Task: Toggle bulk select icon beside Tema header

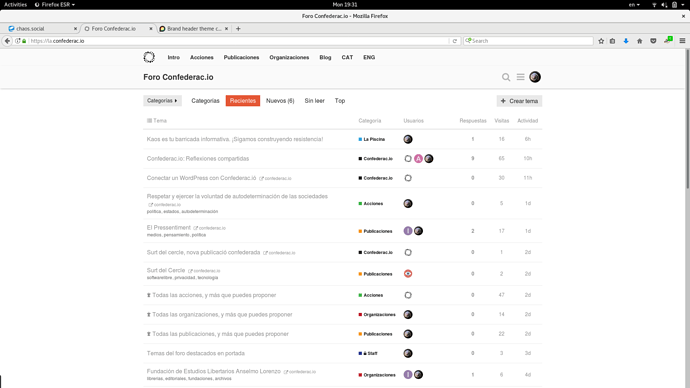Action: coord(149,121)
